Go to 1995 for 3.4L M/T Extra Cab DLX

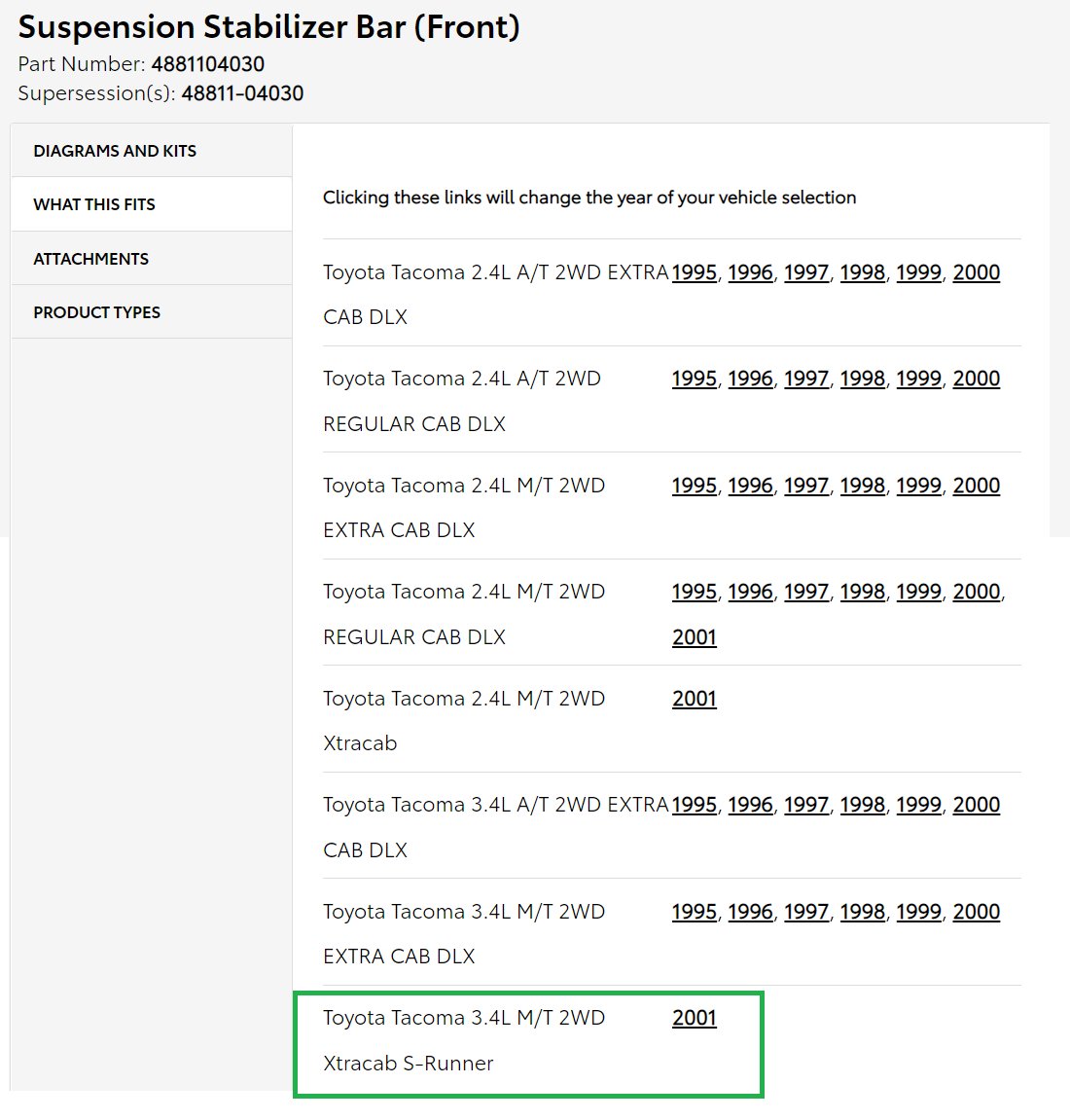click(694, 912)
